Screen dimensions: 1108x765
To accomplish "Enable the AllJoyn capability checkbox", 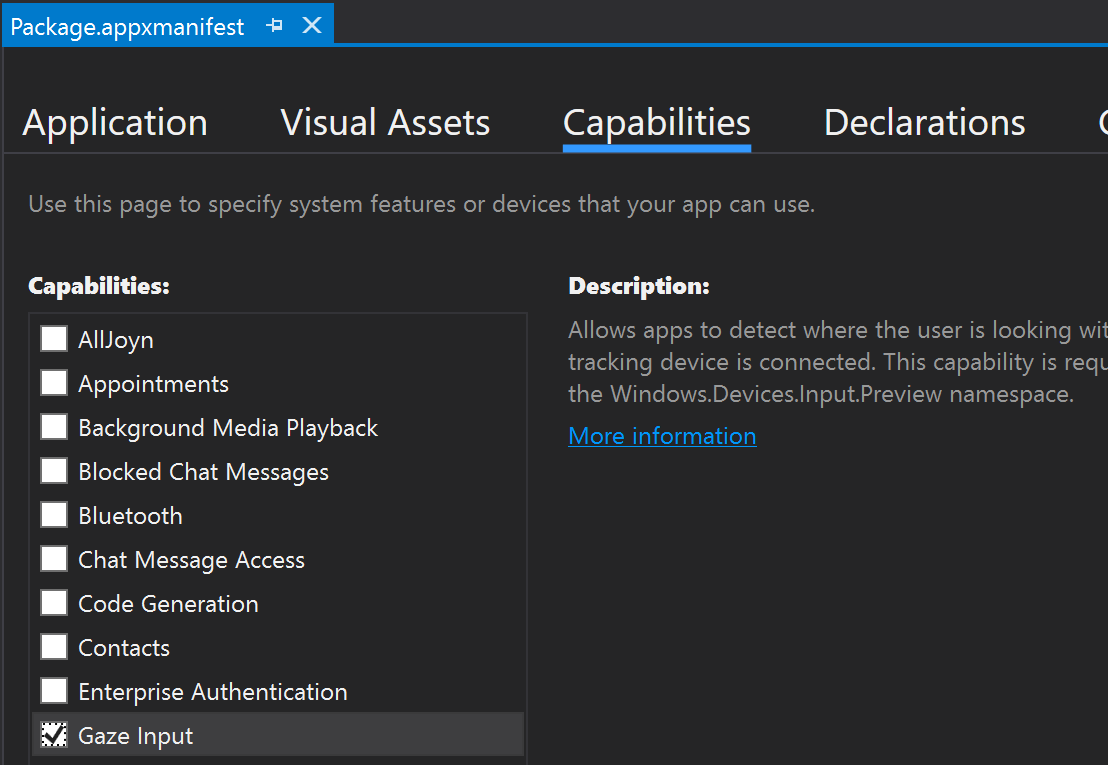I will [x=54, y=338].
